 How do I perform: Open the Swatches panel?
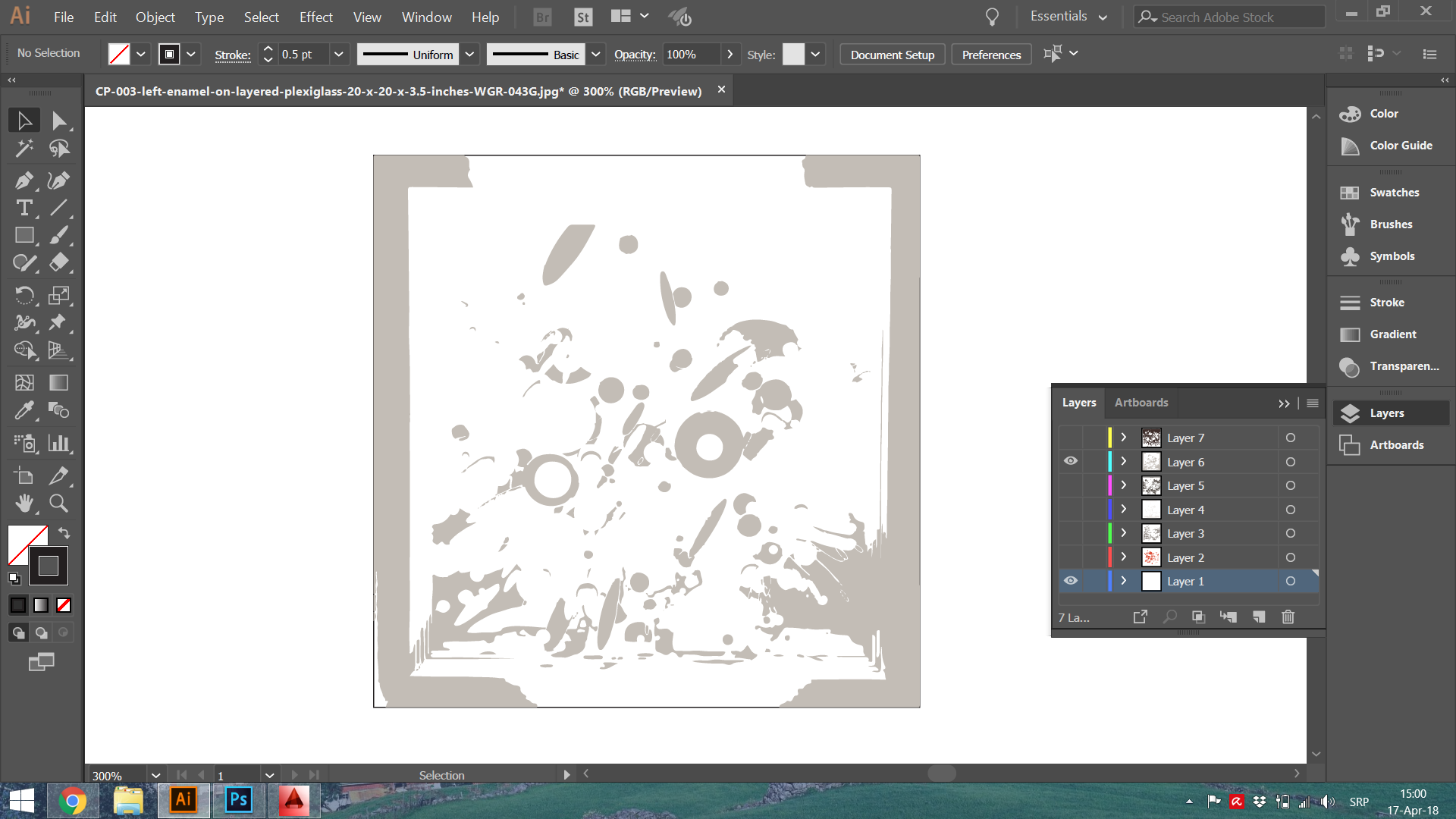coord(1394,193)
